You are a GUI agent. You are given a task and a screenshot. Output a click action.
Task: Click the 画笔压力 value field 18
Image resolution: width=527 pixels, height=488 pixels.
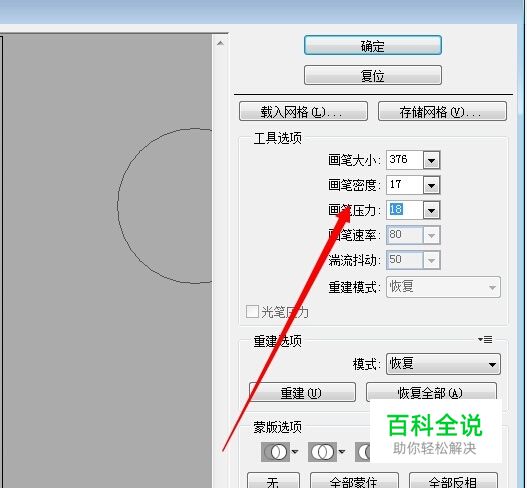[405, 210]
